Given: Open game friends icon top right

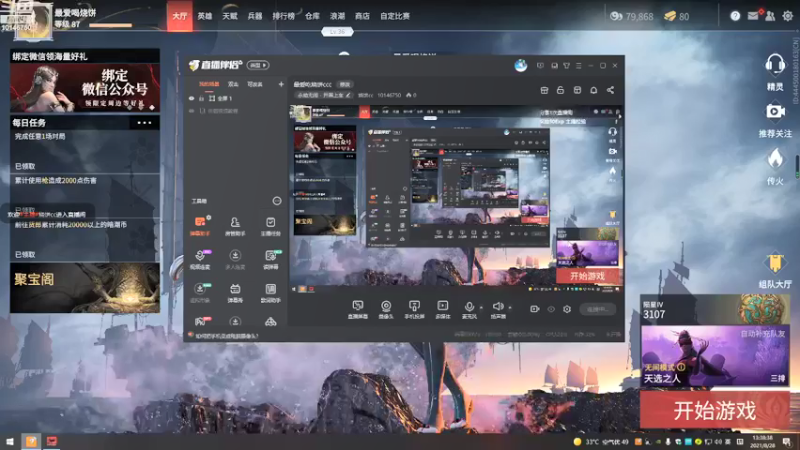Looking at the screenshot, I should (x=770, y=16).
